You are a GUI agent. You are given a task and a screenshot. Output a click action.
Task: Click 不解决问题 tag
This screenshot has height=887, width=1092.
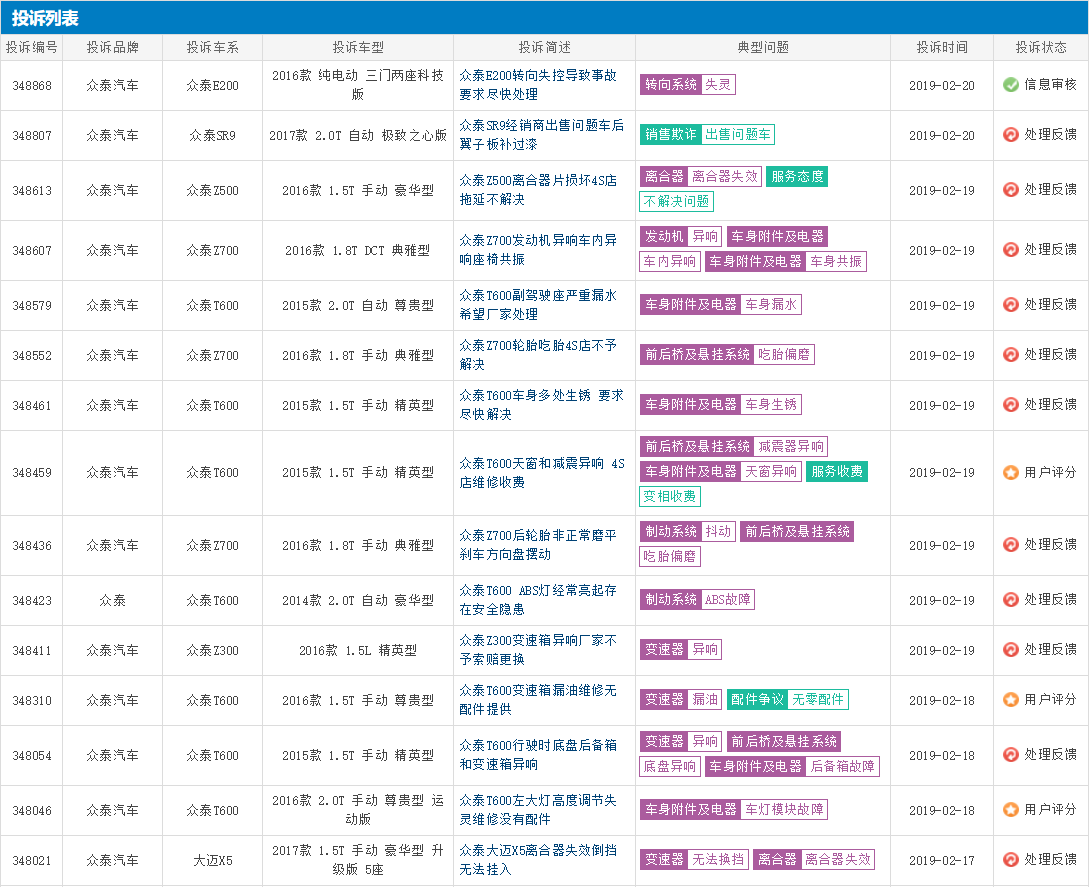(x=676, y=202)
